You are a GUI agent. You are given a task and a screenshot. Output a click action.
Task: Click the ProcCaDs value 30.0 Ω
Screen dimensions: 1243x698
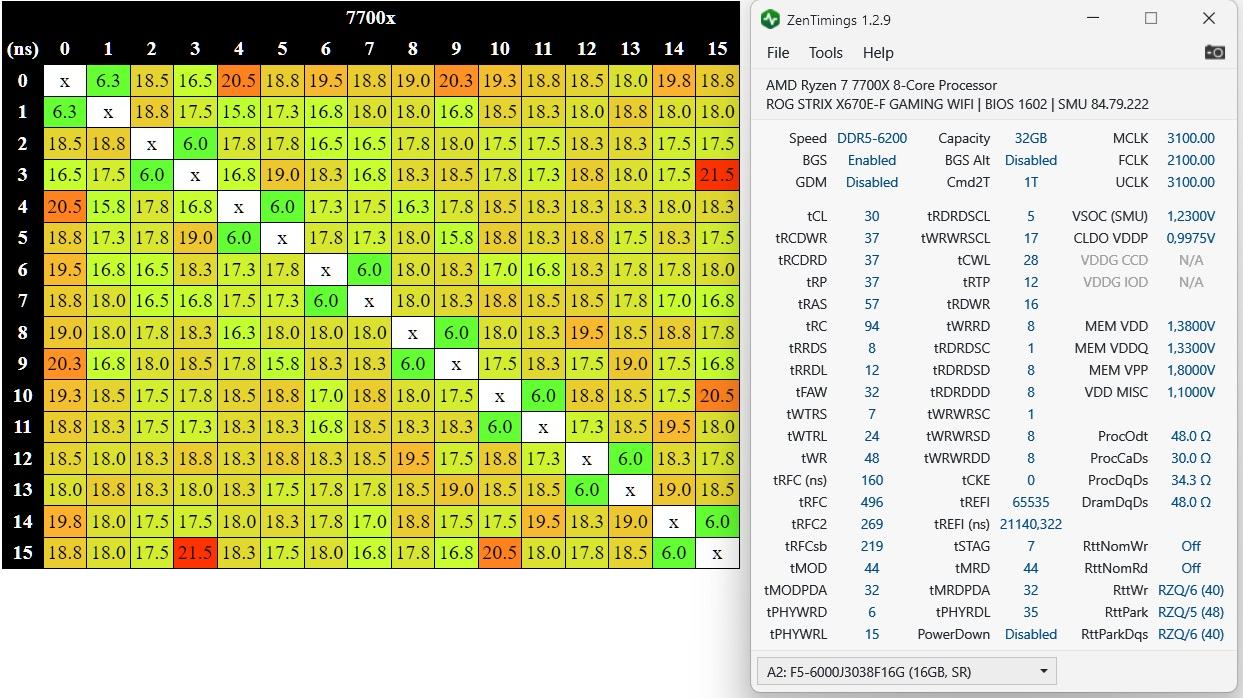tap(1191, 458)
